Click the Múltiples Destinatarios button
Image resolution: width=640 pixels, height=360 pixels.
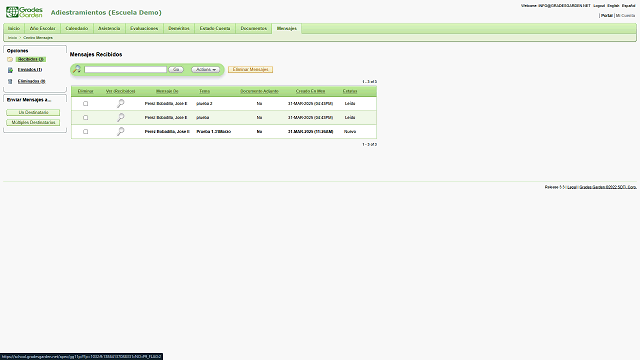click(33, 122)
